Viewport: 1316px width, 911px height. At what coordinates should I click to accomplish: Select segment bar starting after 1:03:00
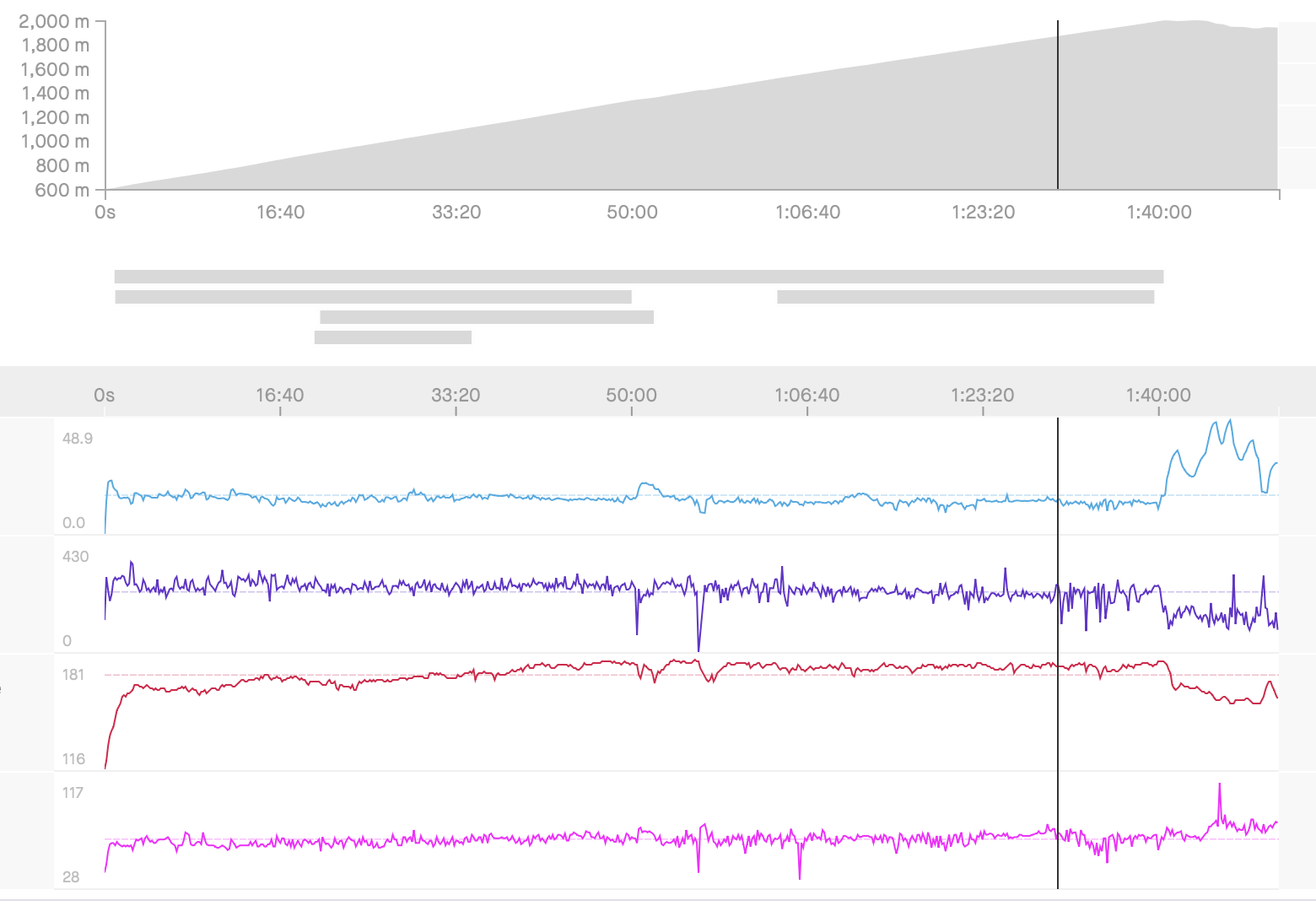(x=965, y=297)
